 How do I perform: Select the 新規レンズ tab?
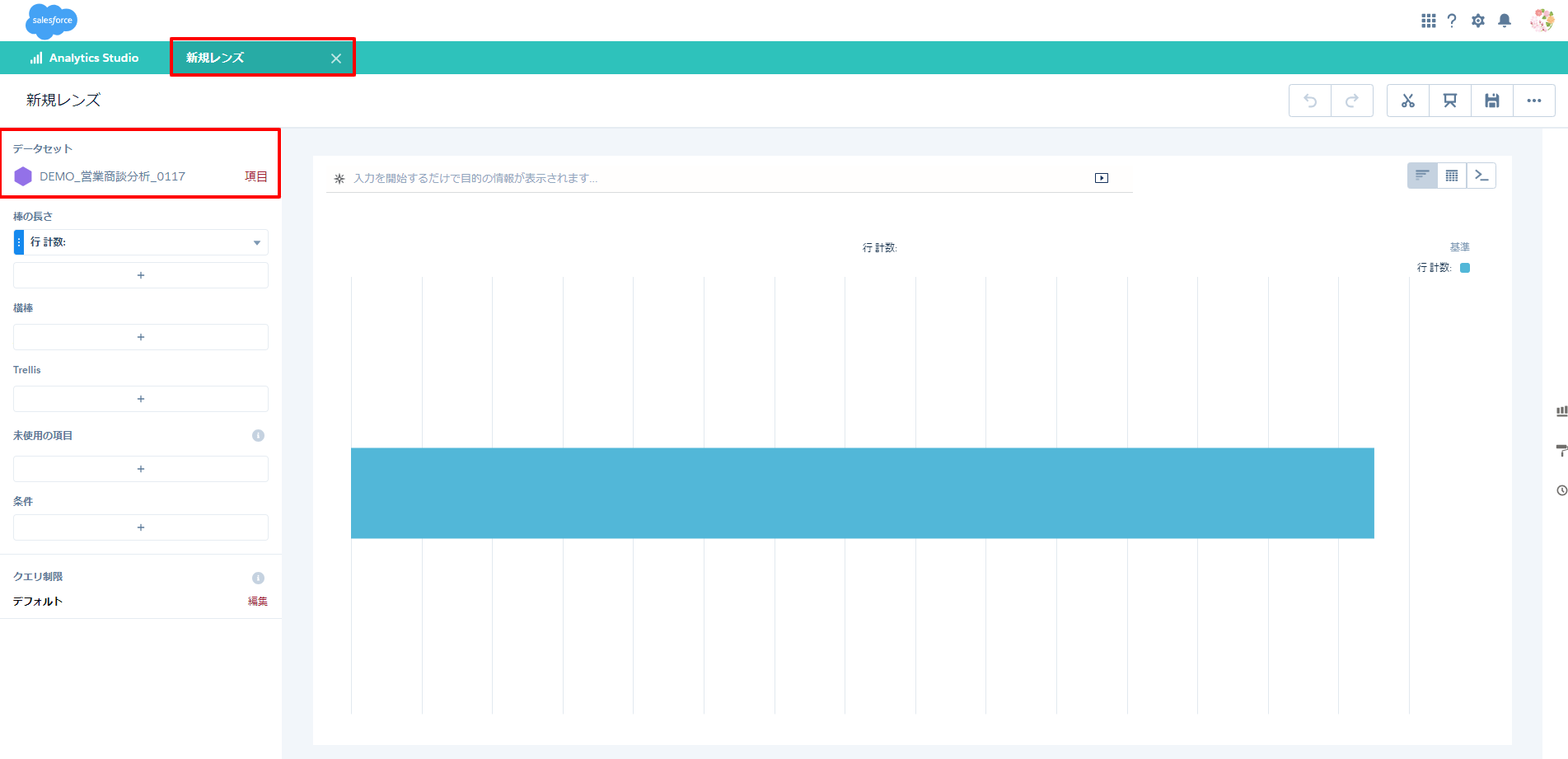(x=216, y=58)
